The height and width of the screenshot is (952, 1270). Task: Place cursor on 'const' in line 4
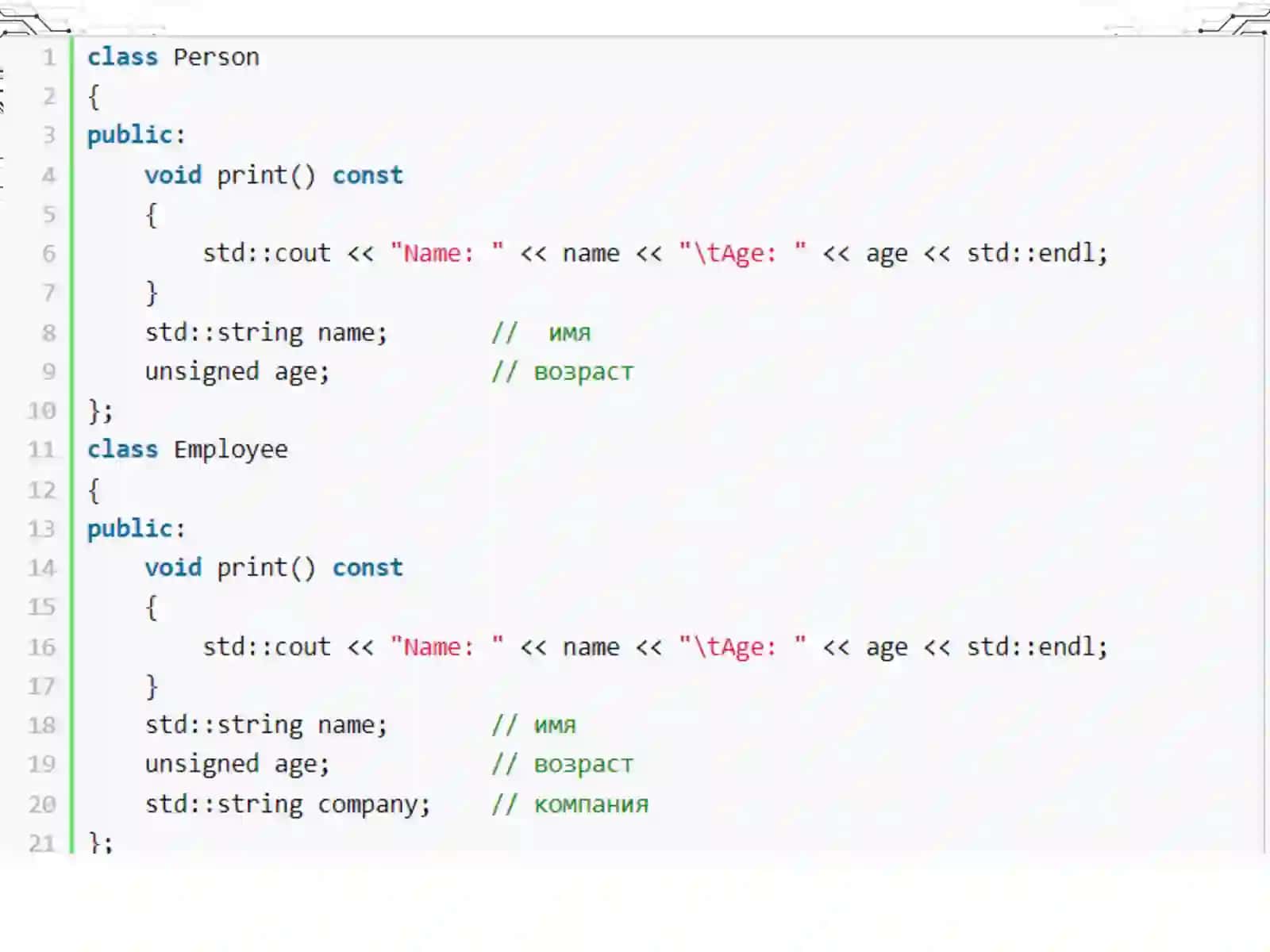[x=368, y=175]
